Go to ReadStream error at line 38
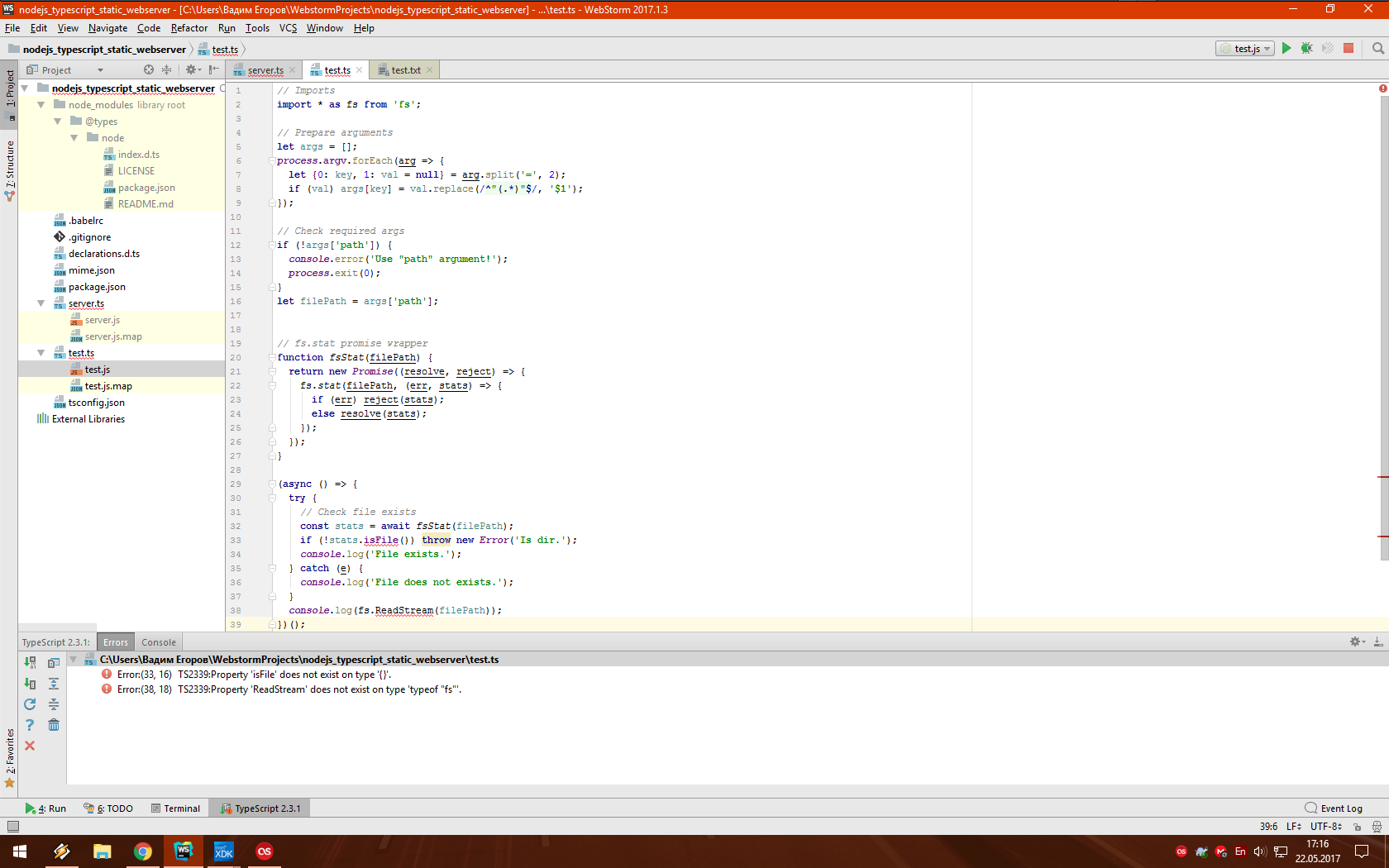 coord(289,689)
